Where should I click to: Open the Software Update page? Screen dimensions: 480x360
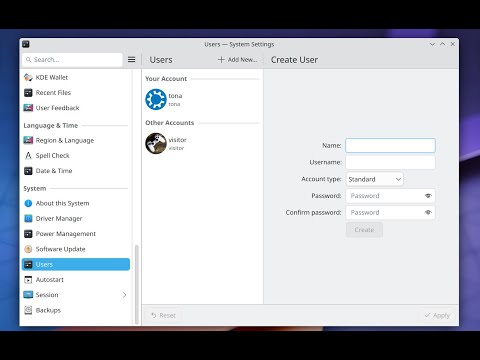coord(76,249)
